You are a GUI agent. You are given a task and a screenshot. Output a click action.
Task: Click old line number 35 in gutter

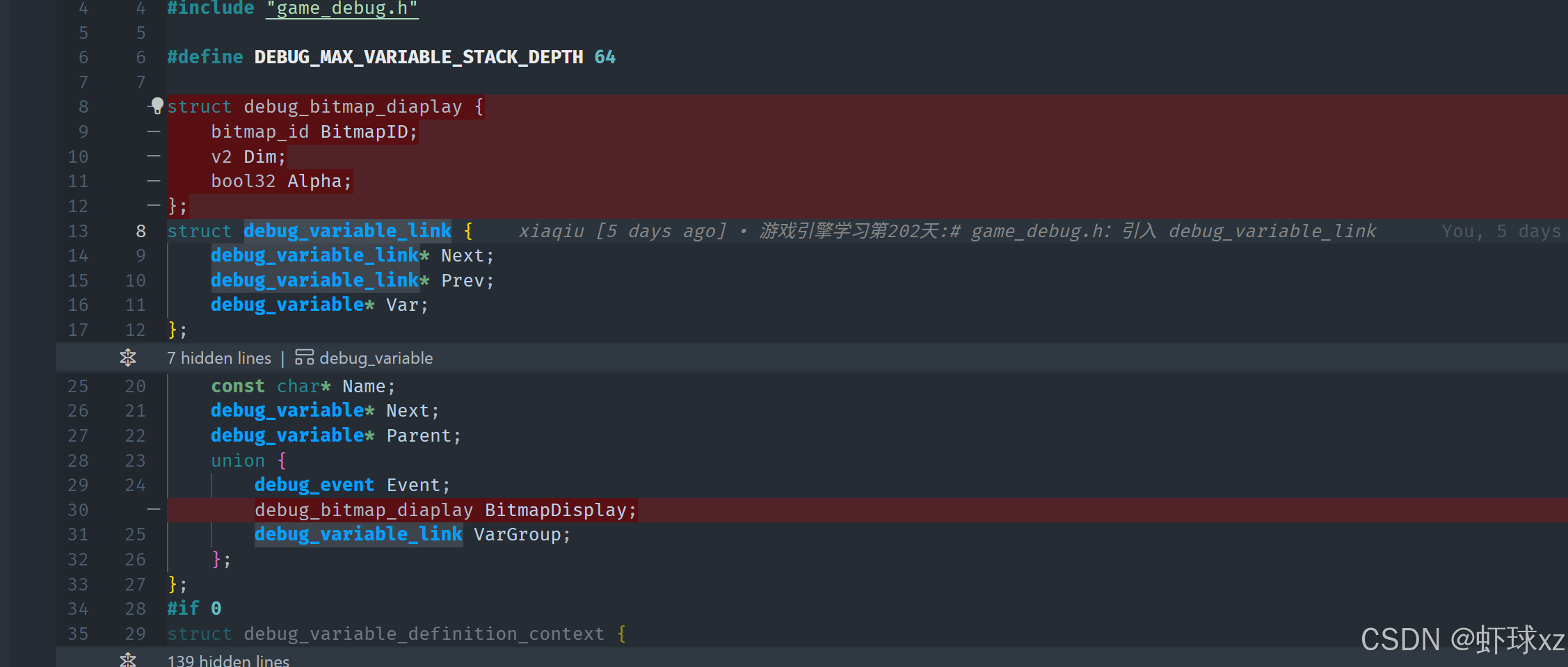78,634
